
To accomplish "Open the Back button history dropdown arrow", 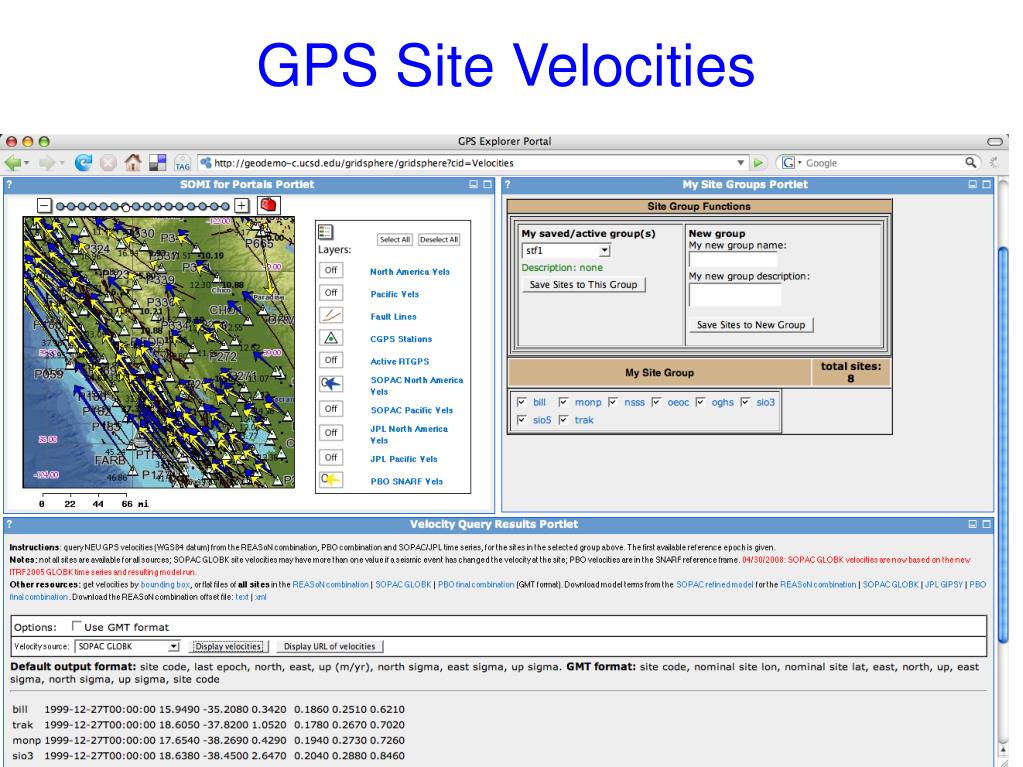I will [27, 163].
